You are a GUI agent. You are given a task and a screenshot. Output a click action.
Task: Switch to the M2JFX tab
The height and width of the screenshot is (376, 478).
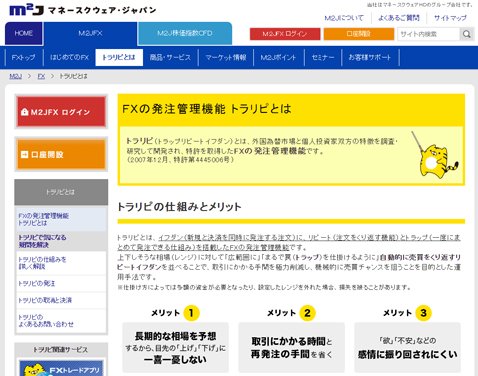[90, 33]
